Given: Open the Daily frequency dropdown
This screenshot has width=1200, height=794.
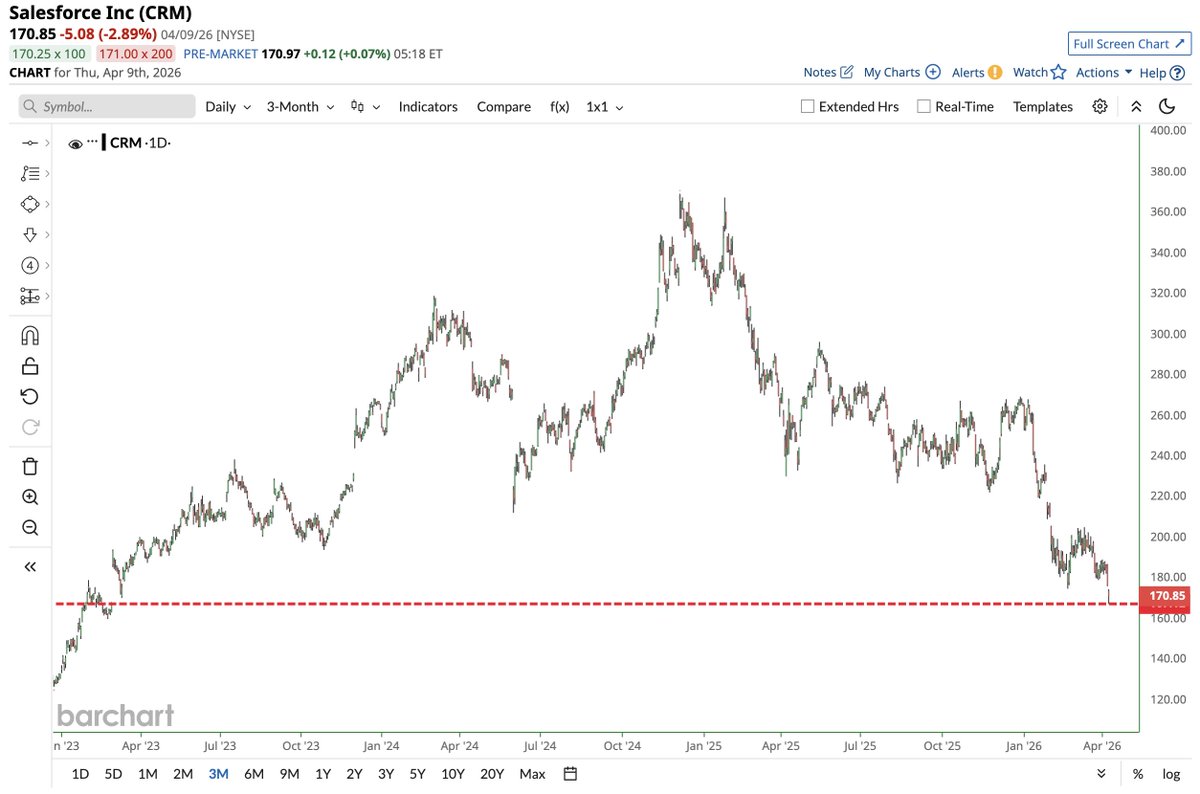Looking at the screenshot, I should [x=228, y=106].
